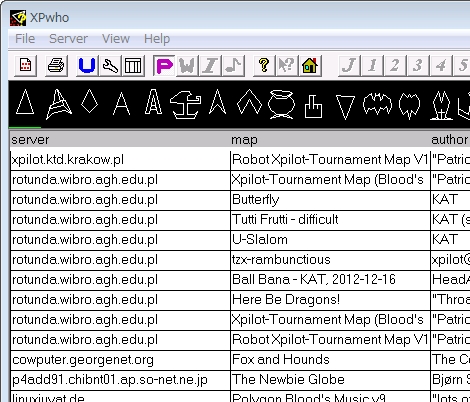This screenshot has height=402, width=470.
Task: Open the Server menu
Action: (x=68, y=39)
